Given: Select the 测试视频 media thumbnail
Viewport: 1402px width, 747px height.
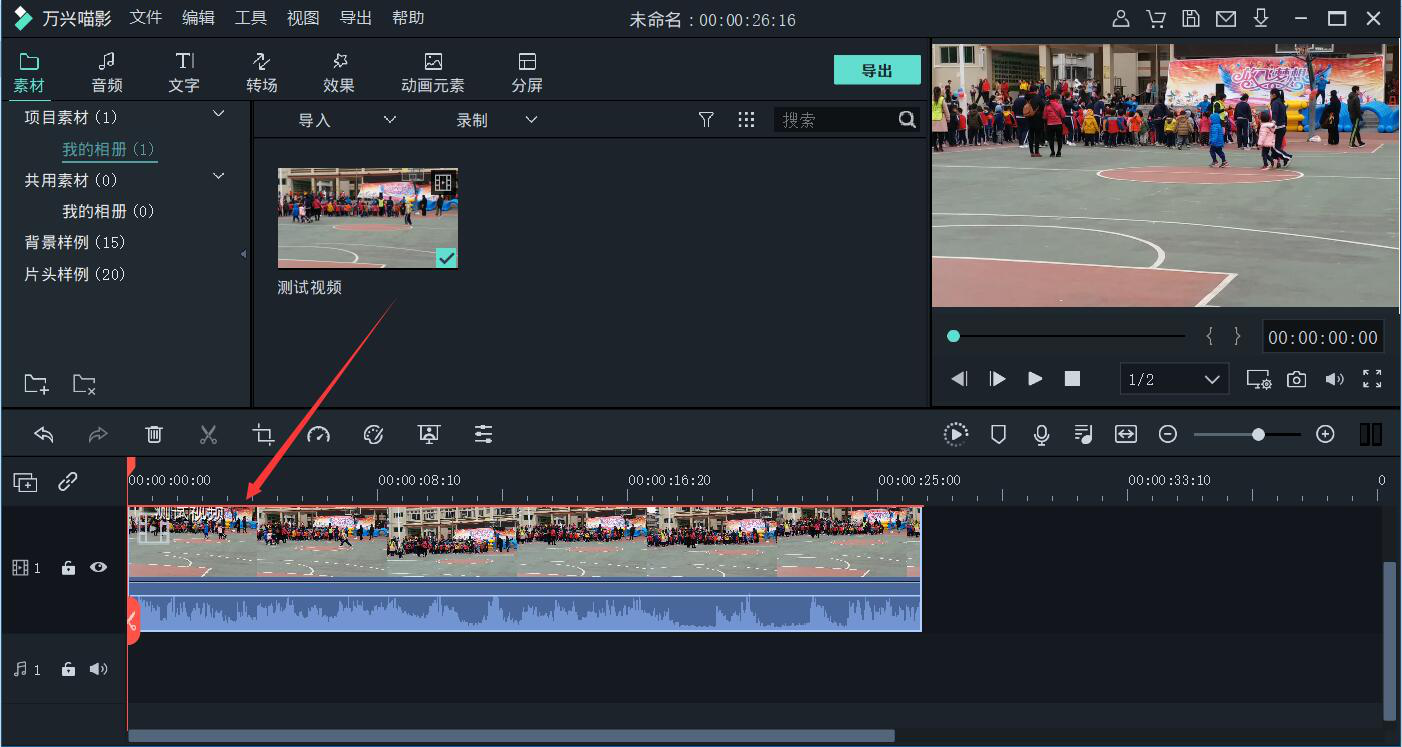Looking at the screenshot, I should click(367, 218).
